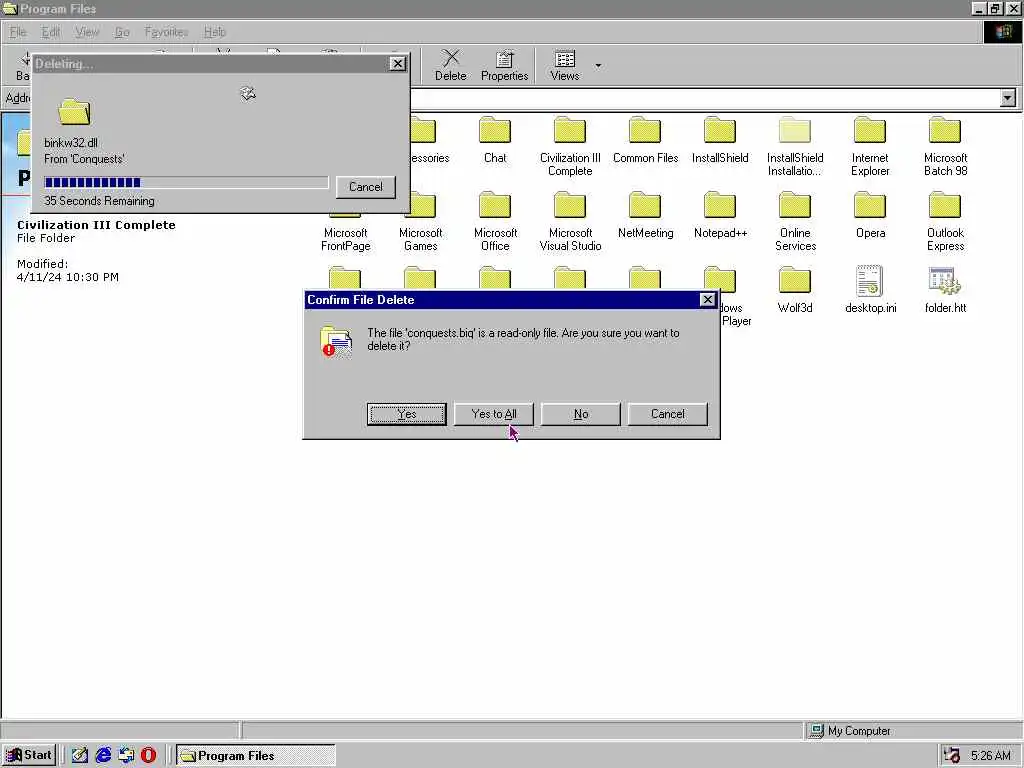
Task: Click Yes to All button
Action: pyautogui.click(x=494, y=414)
